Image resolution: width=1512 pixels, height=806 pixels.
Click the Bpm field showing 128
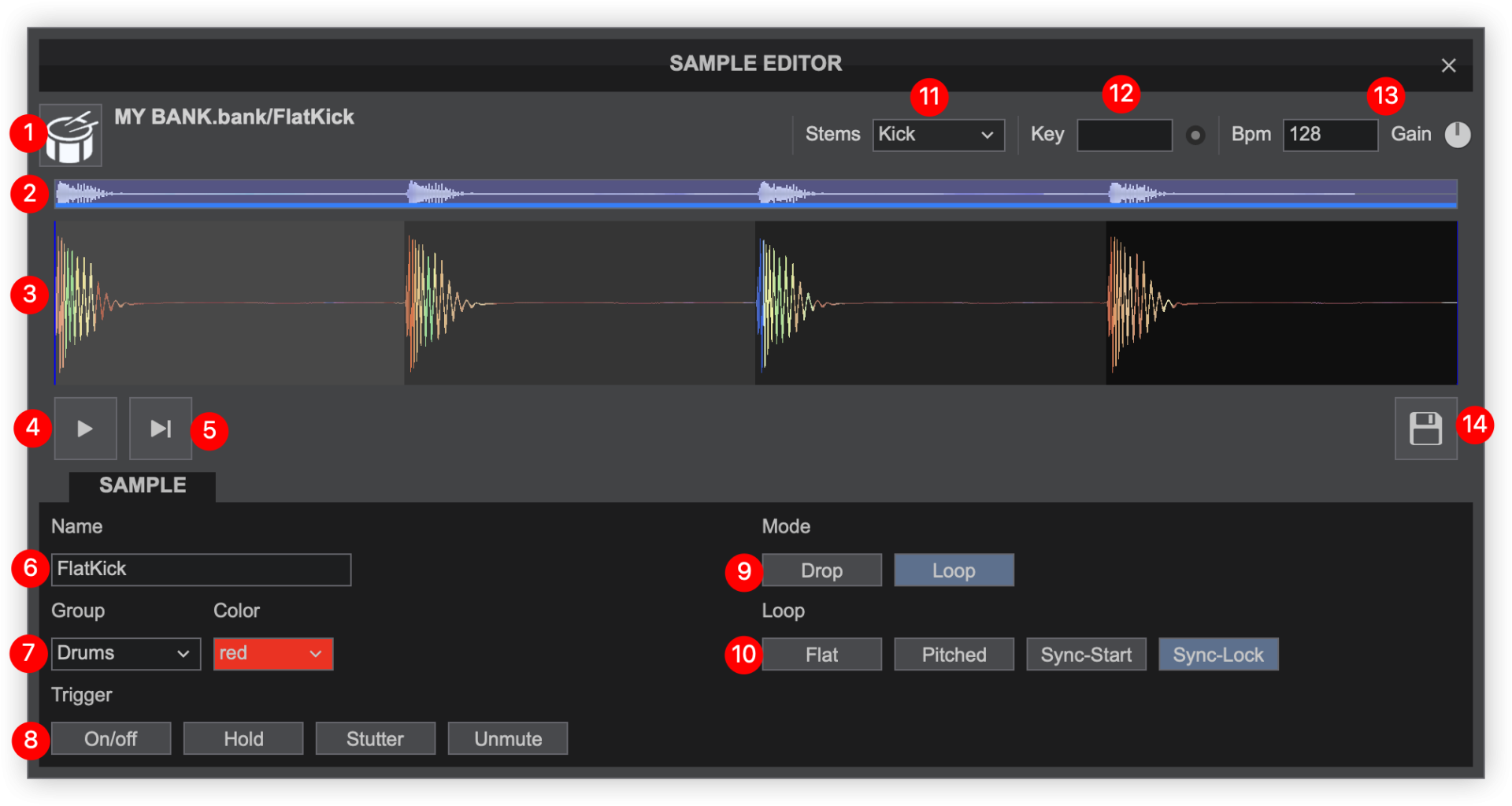point(1329,135)
